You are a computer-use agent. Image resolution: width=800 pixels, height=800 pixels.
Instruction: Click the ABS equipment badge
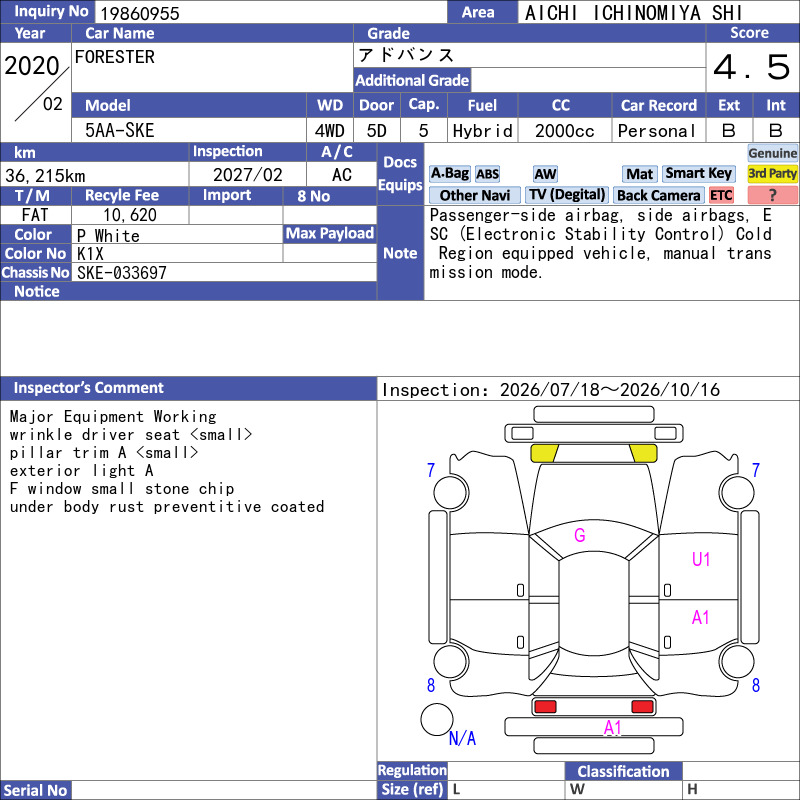[487, 174]
